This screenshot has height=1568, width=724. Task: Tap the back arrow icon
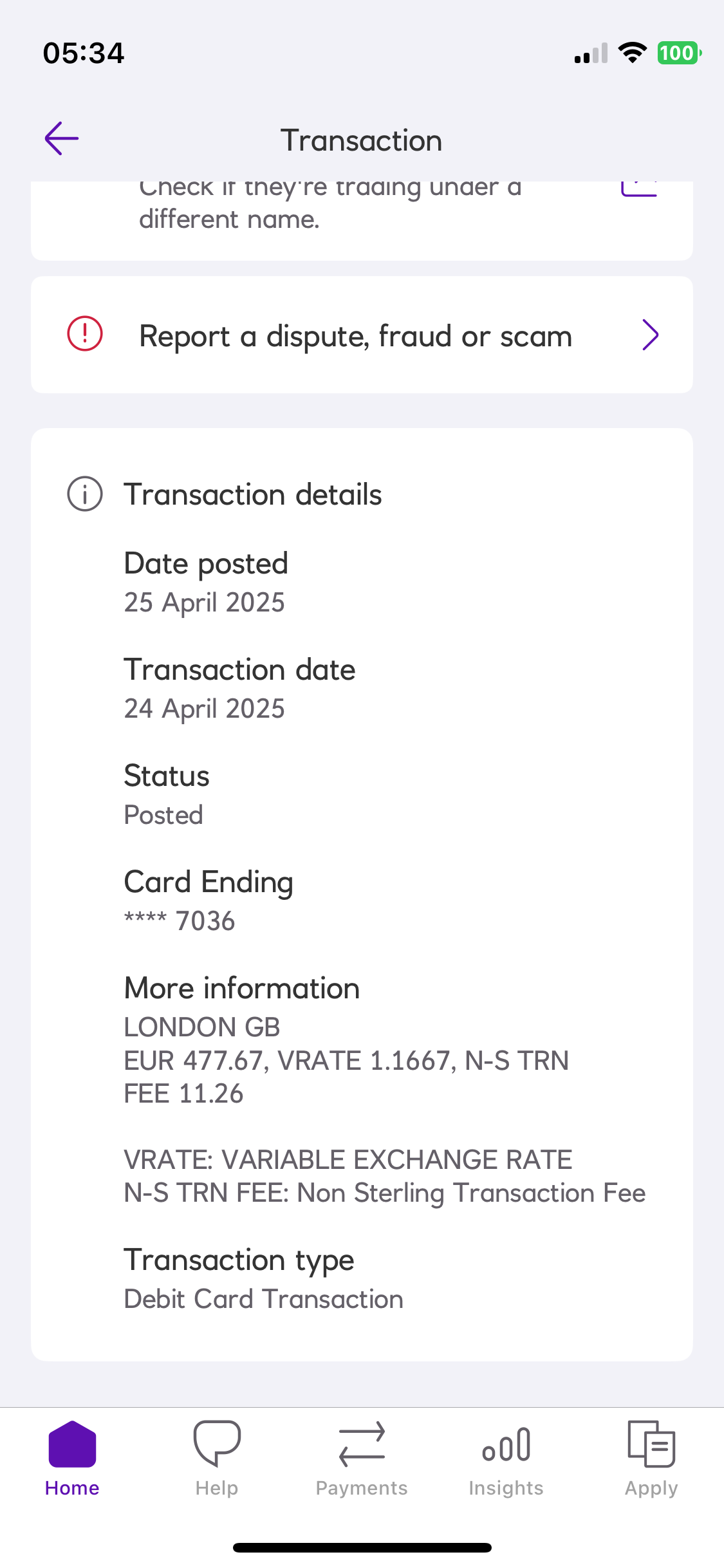pos(62,138)
